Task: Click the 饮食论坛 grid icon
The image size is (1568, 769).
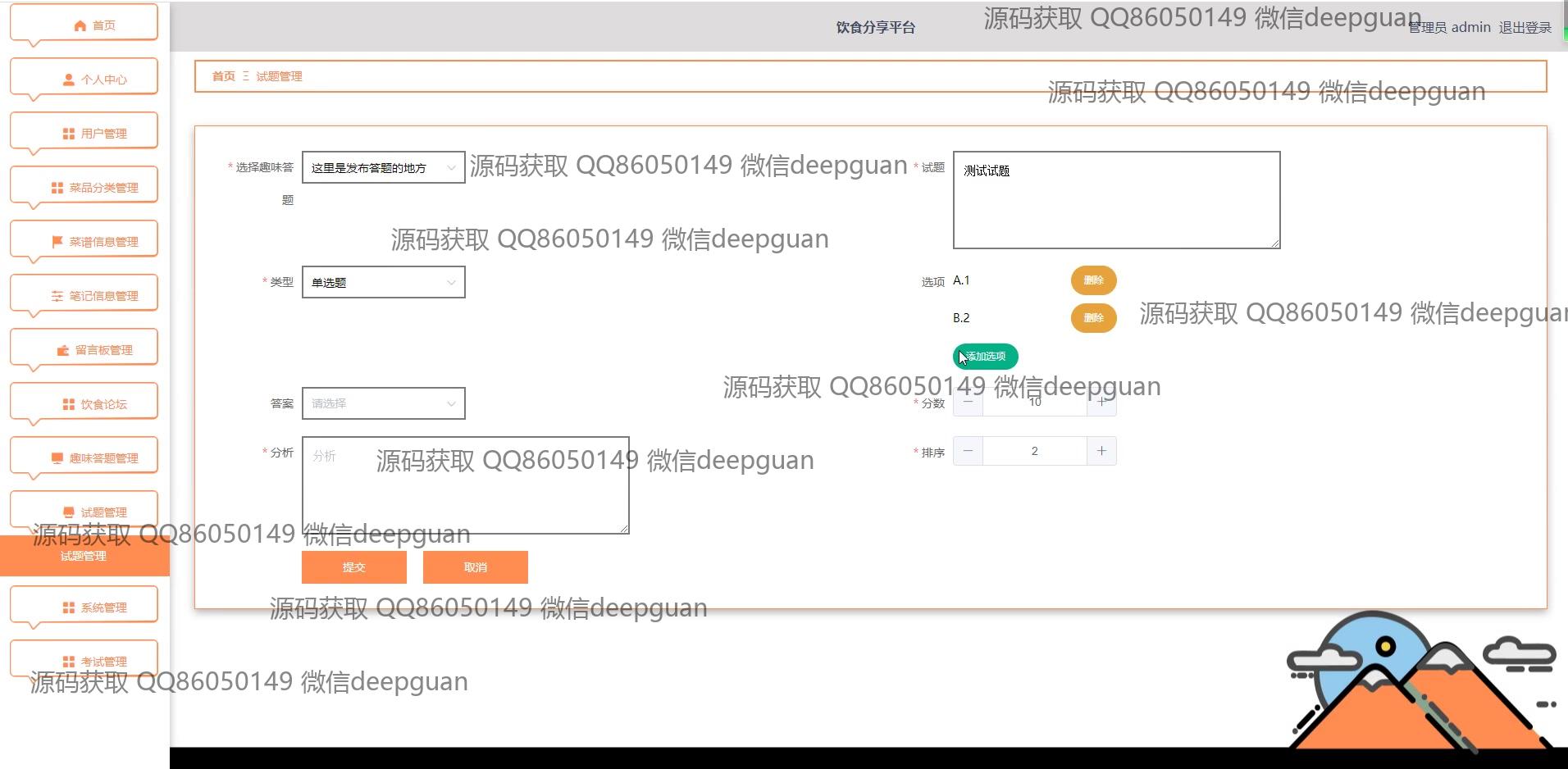Action: click(x=69, y=404)
